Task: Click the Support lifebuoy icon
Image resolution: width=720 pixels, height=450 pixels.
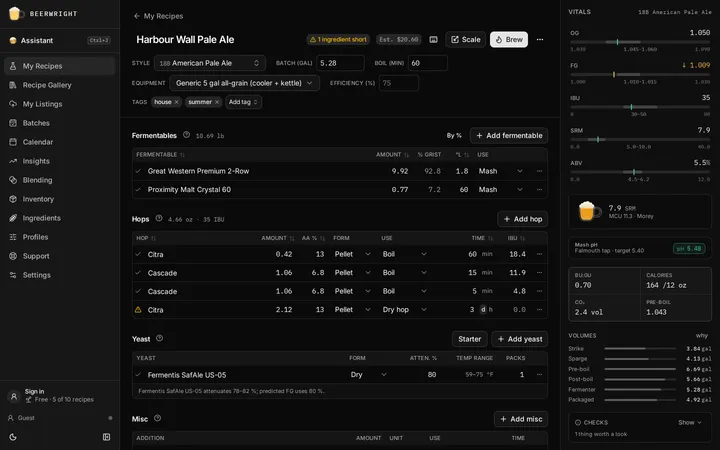Action: point(13,256)
